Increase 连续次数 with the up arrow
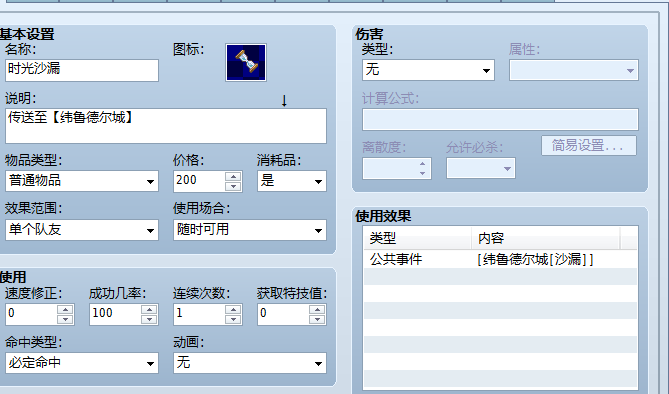 click(x=233, y=309)
